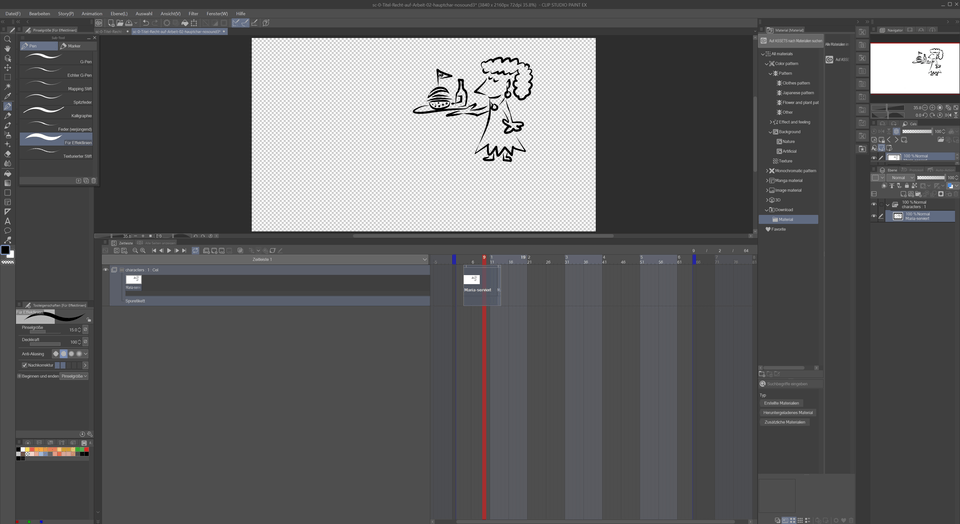Click Erstellte Materialien filter button
The image size is (960, 524).
pyautogui.click(x=781, y=403)
